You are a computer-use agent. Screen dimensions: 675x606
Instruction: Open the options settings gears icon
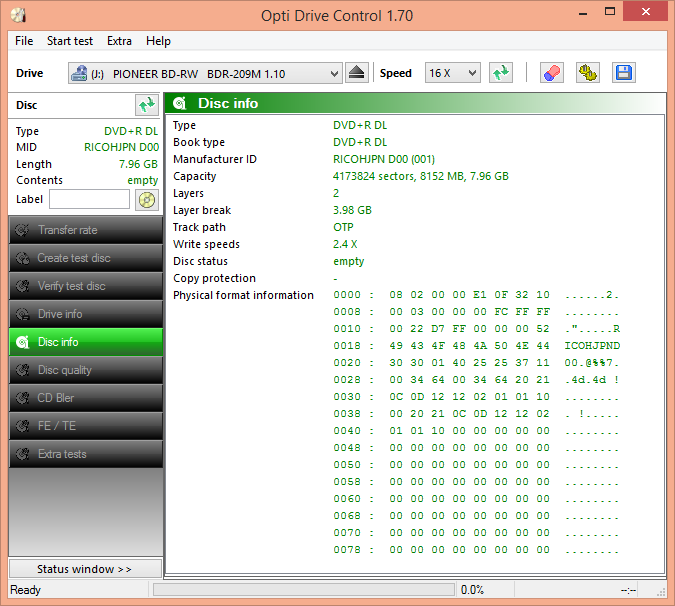pos(588,73)
